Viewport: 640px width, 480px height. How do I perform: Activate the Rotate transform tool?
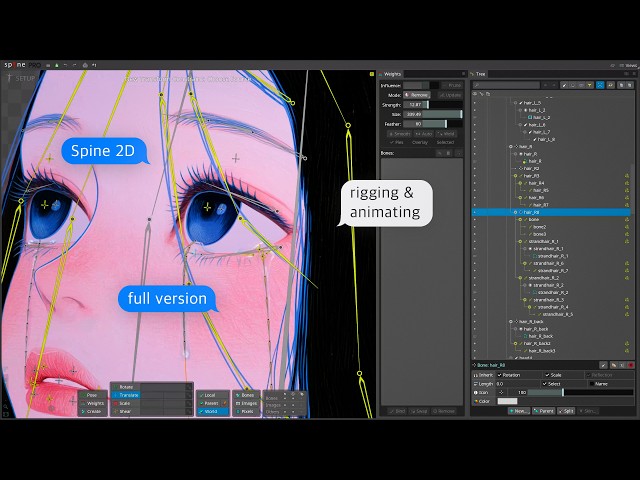(126, 387)
